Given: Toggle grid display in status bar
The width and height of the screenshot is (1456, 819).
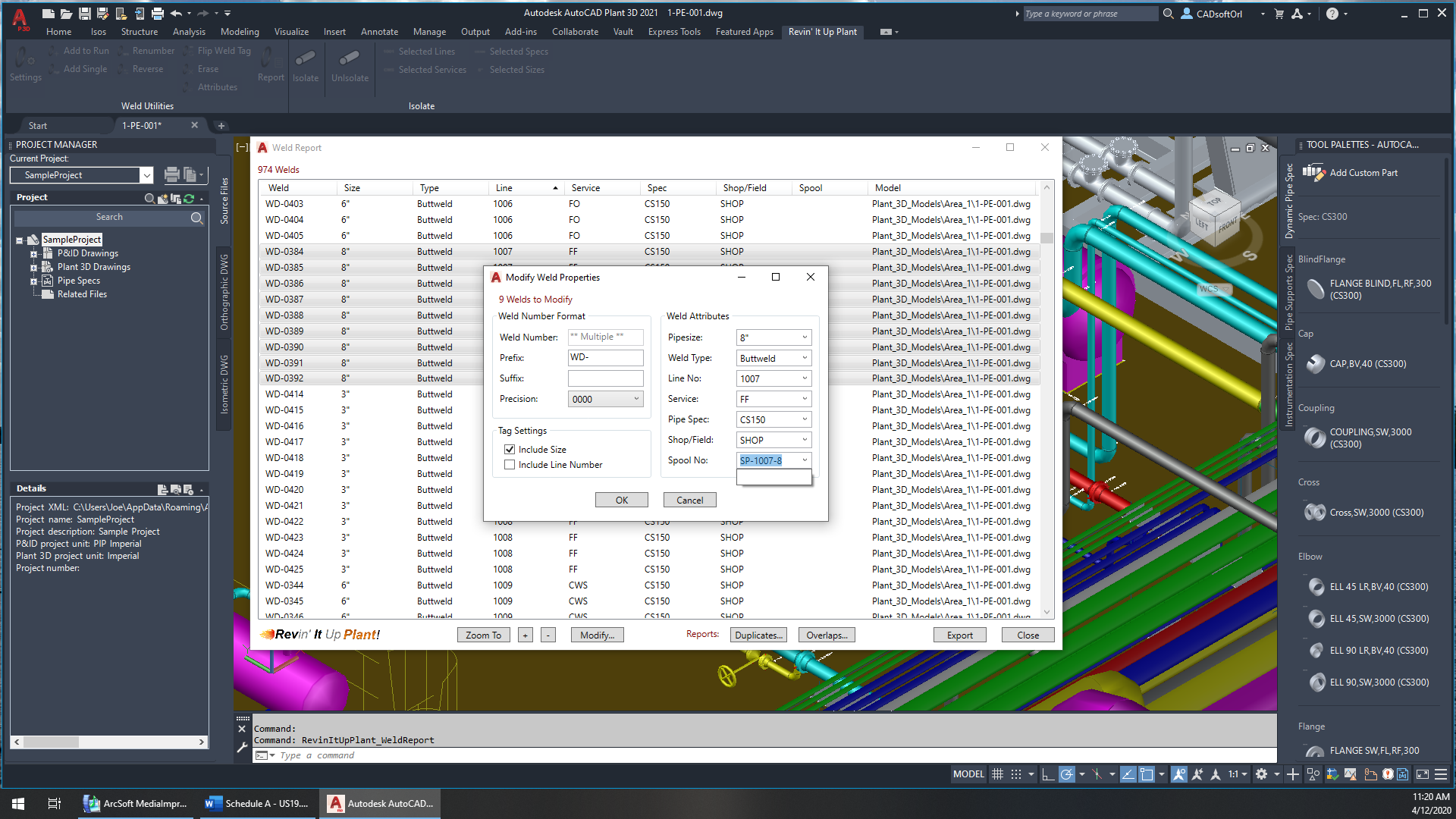Looking at the screenshot, I should click(998, 774).
